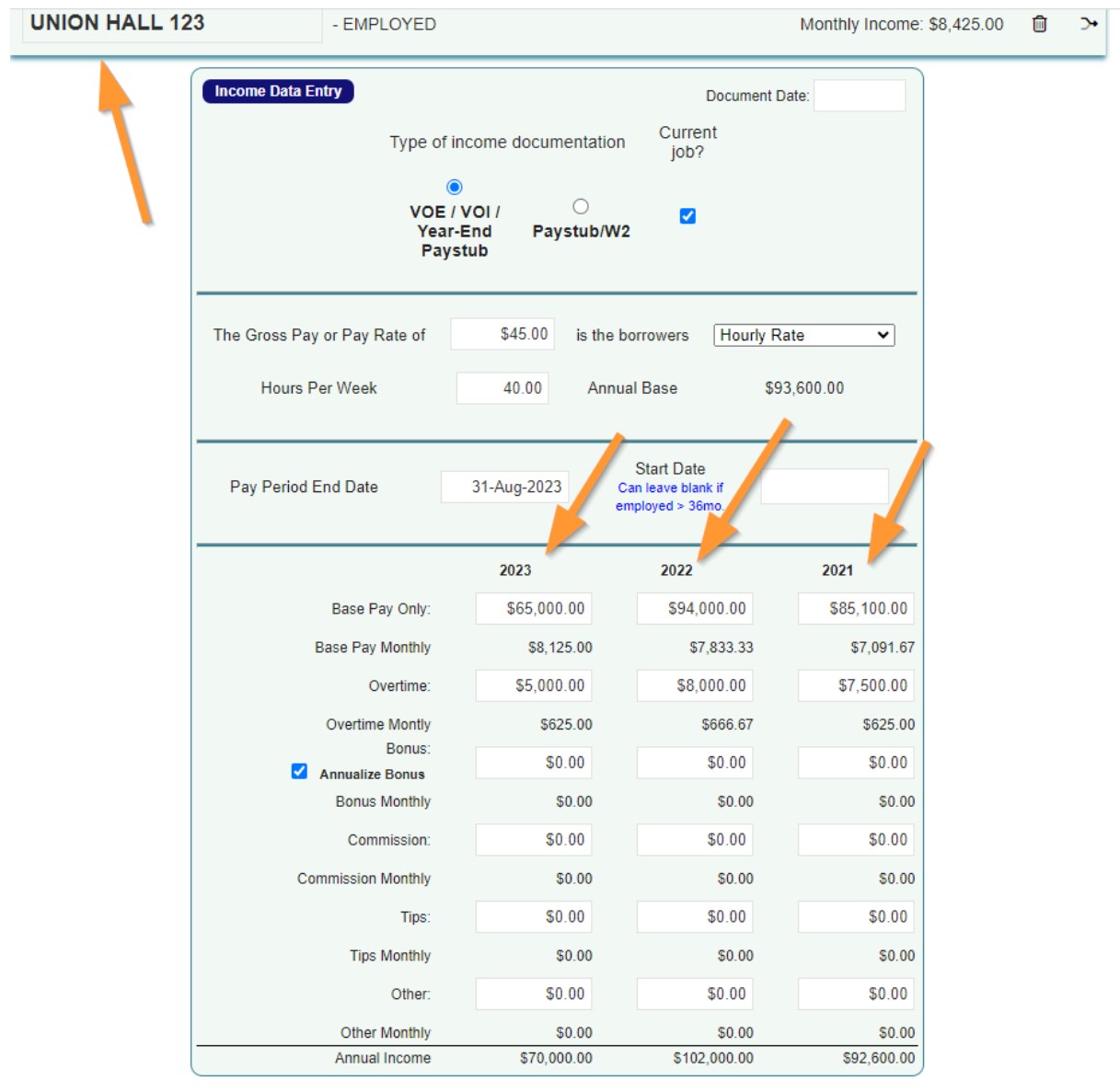Image resolution: width=1120 pixels, height=1092 pixels.
Task: Select the 2023 Base Pay Only field
Action: click(534, 608)
